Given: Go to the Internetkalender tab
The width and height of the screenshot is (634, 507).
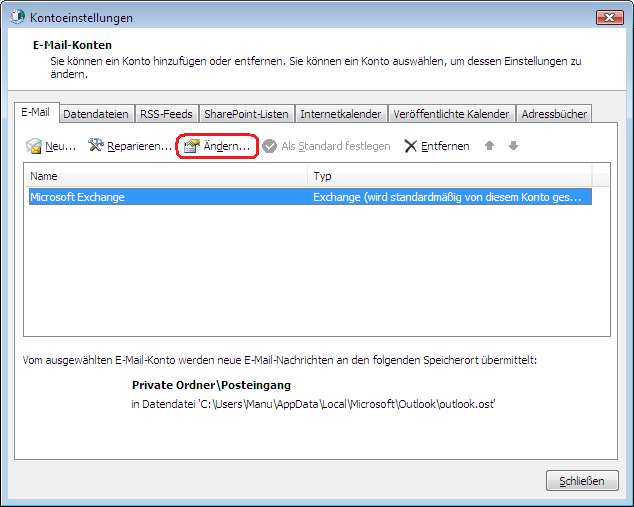Looking at the screenshot, I should pos(340,114).
